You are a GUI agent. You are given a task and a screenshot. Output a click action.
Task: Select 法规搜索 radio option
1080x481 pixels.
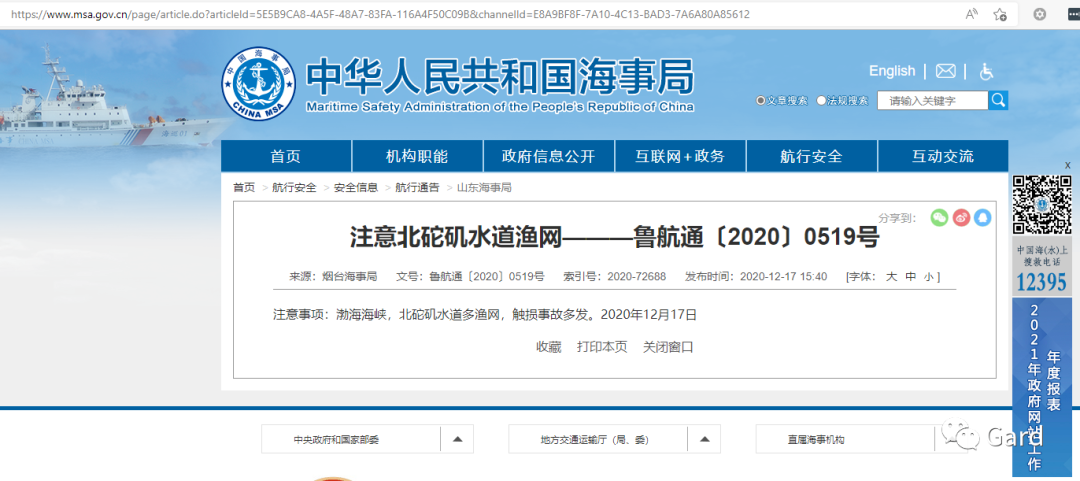pos(821,101)
